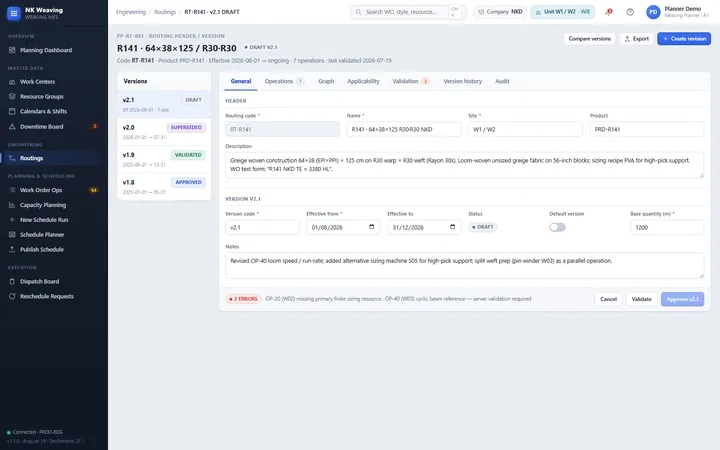This screenshot has height=450, width=720.
Task: Click Connected · PROD-BDG status text
Action: pyautogui.click(x=38, y=432)
